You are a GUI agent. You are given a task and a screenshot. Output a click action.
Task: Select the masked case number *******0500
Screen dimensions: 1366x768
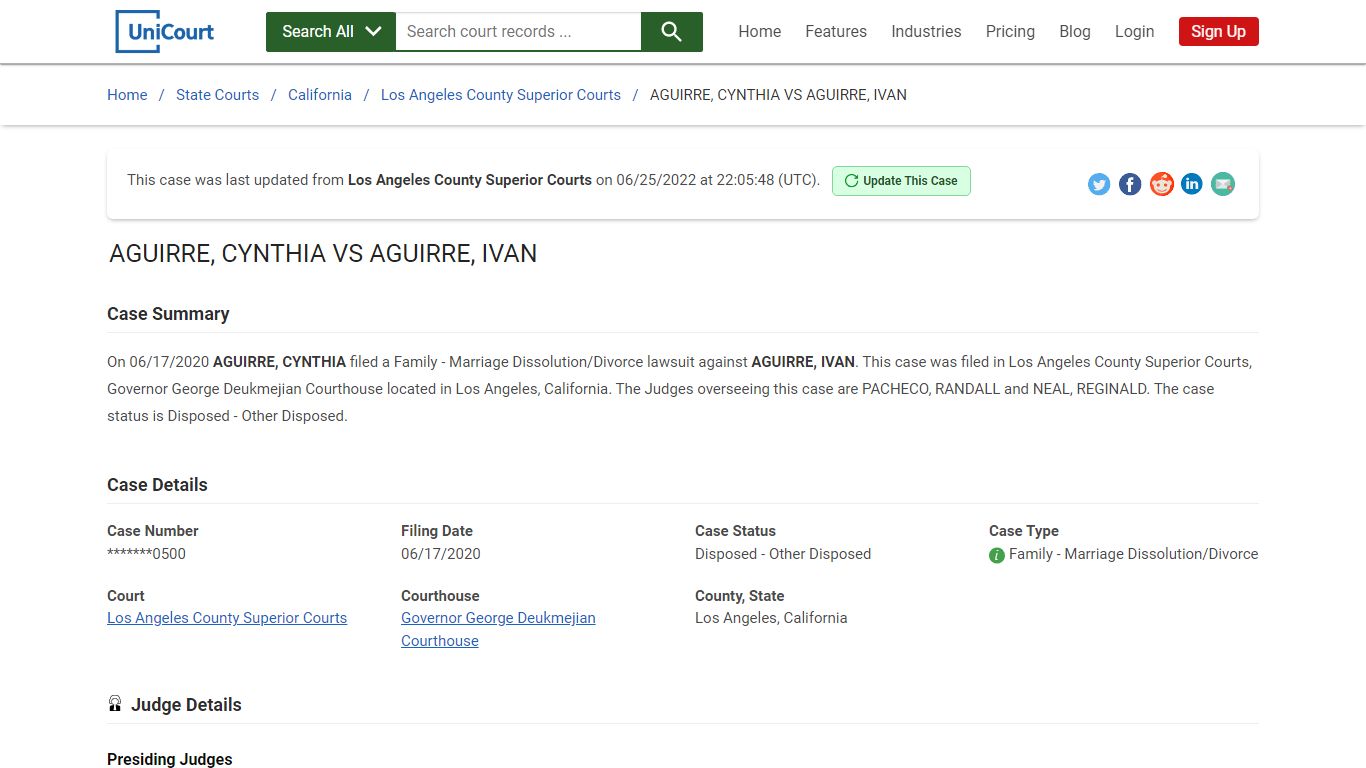[x=147, y=554]
